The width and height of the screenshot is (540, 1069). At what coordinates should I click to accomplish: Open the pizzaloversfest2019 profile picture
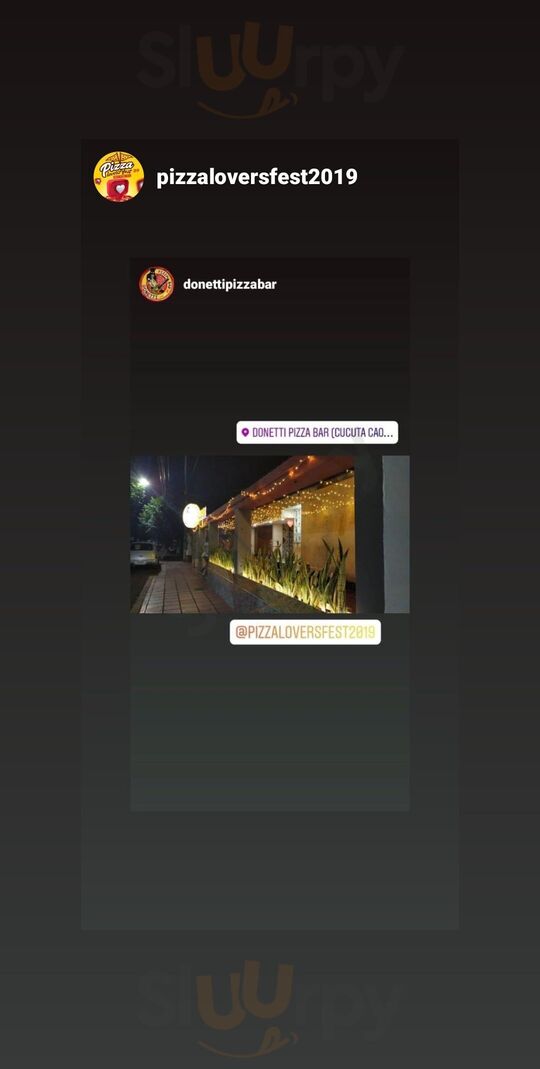click(x=119, y=177)
